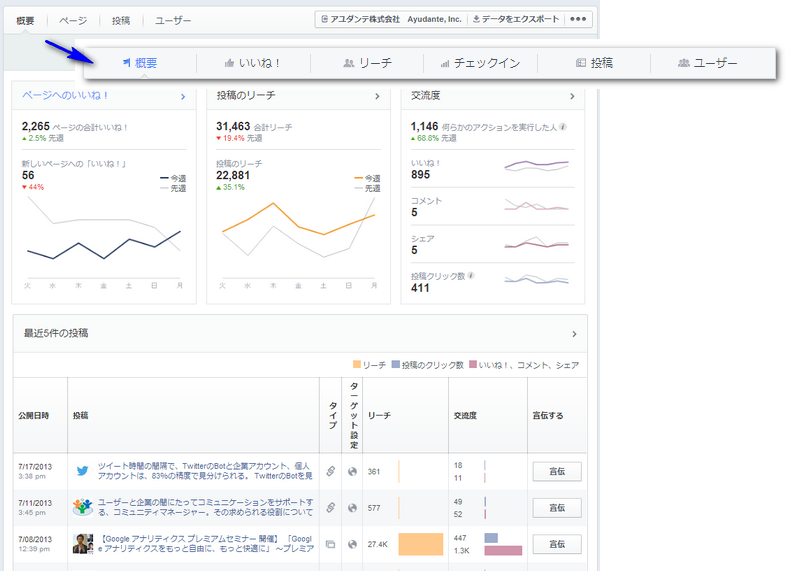
Task: Click the orange 今週 legend in reach chart
Action: click(367, 178)
